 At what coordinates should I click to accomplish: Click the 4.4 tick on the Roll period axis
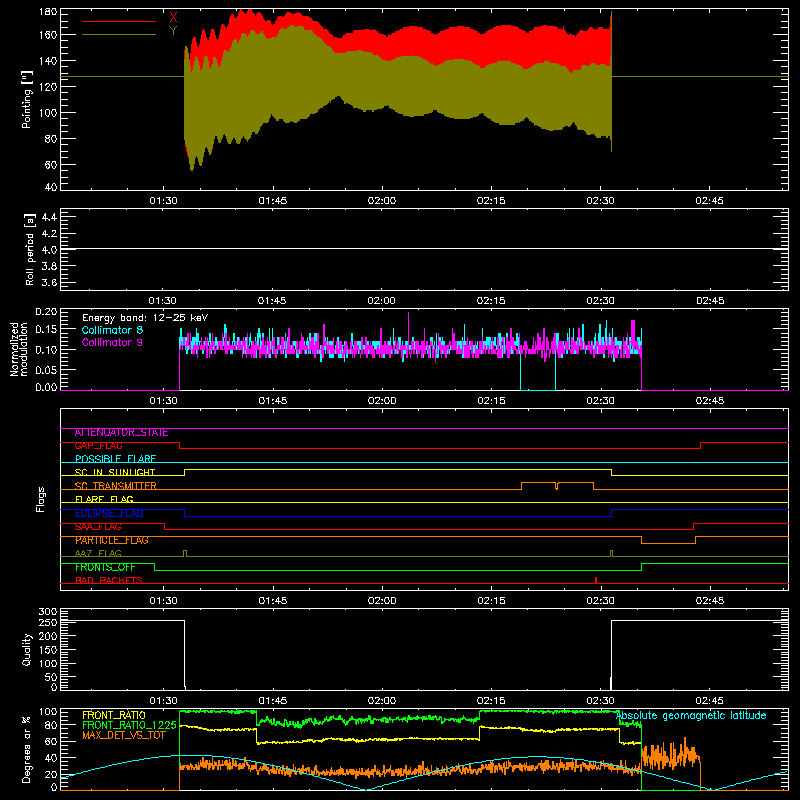pos(49,218)
